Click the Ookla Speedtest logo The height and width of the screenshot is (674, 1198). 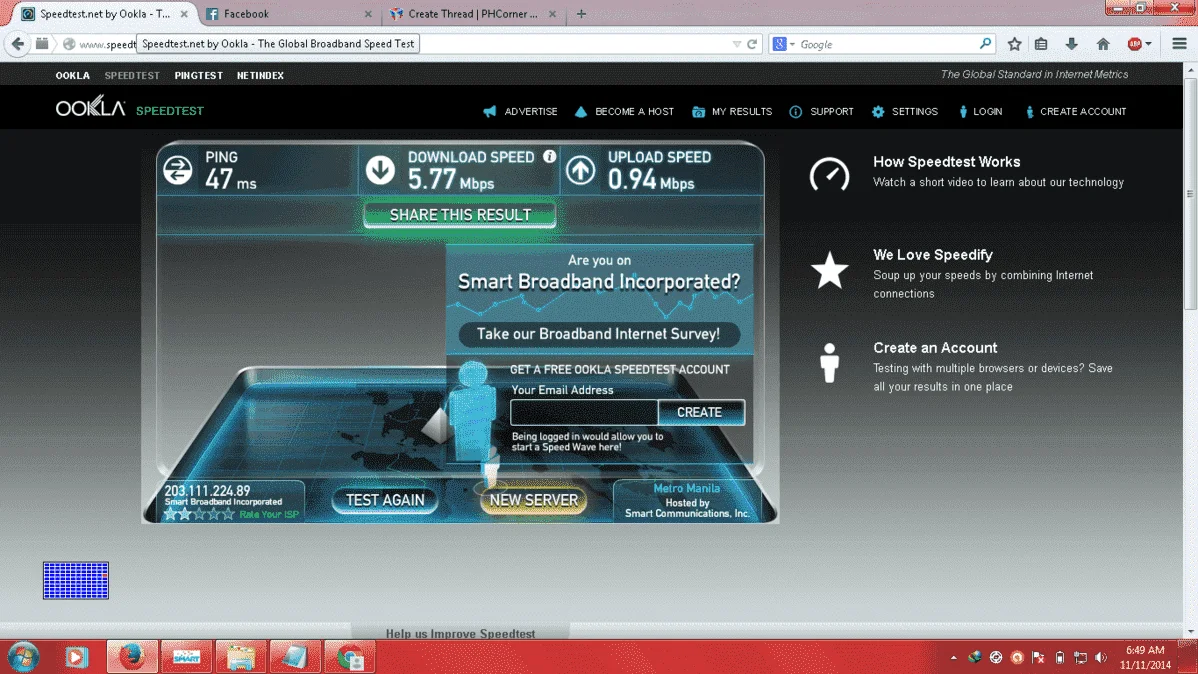pyautogui.click(x=130, y=108)
